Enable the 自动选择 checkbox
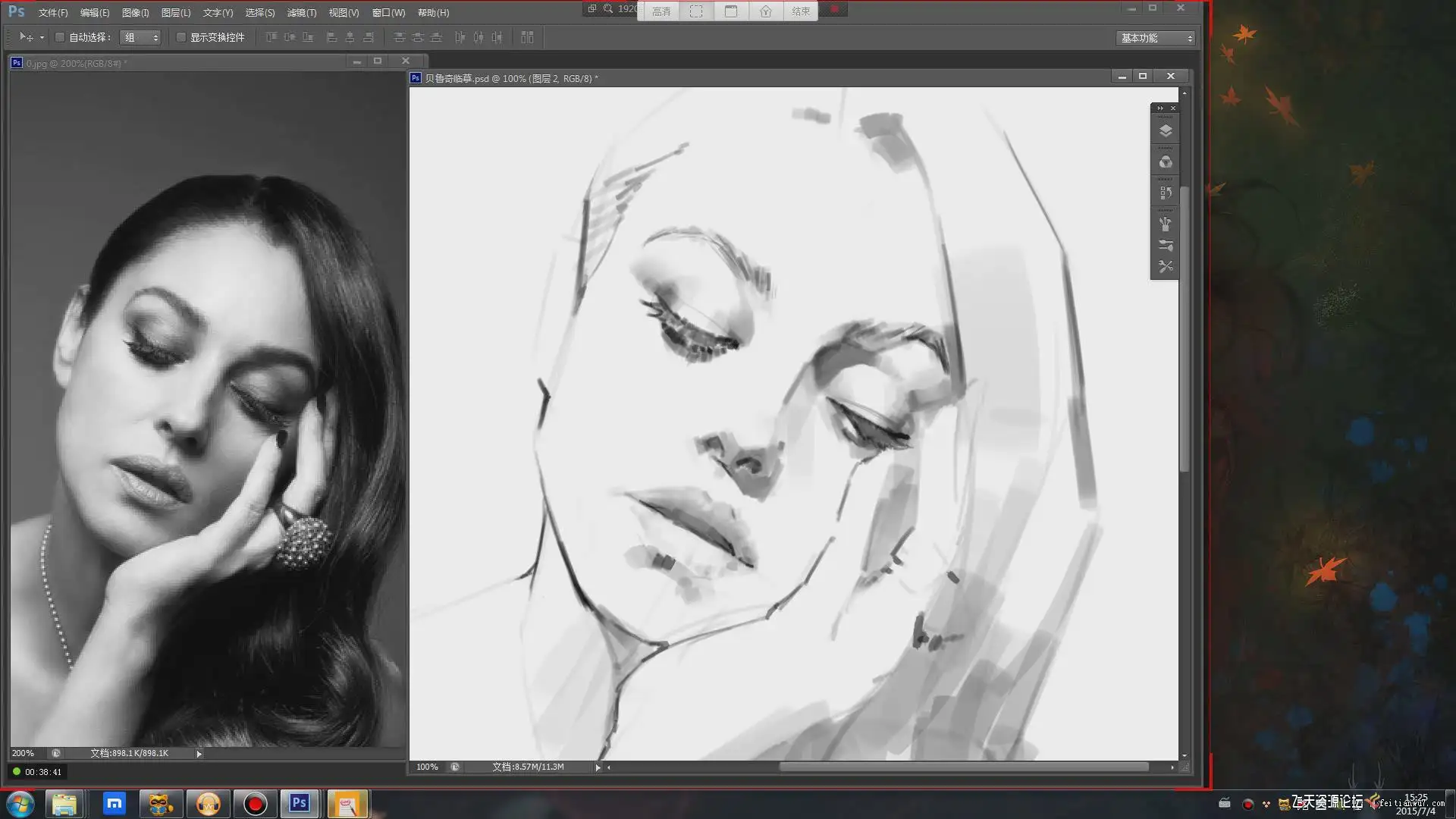The width and height of the screenshot is (1456, 819). pyautogui.click(x=60, y=37)
